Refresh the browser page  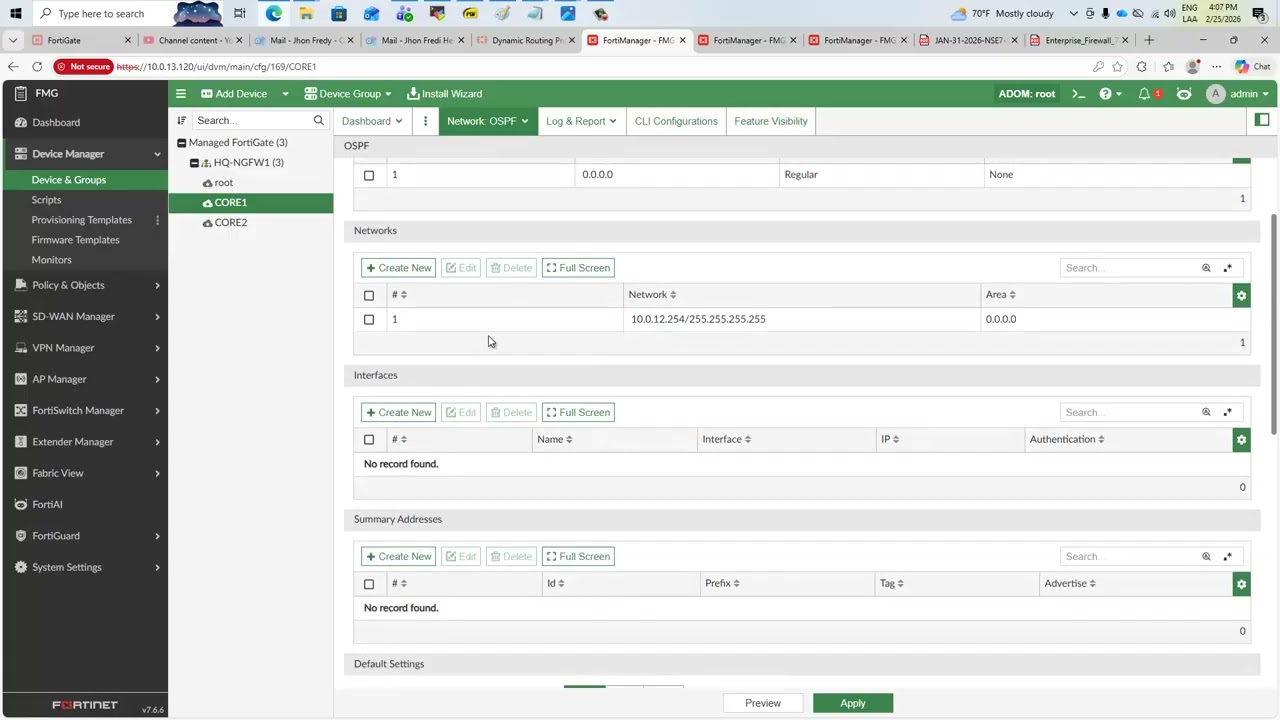coord(37,67)
